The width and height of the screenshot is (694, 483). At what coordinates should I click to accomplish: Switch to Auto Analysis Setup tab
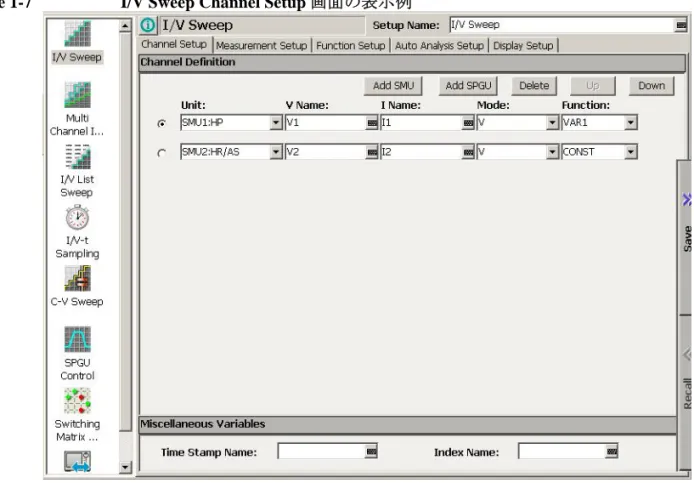(439, 46)
